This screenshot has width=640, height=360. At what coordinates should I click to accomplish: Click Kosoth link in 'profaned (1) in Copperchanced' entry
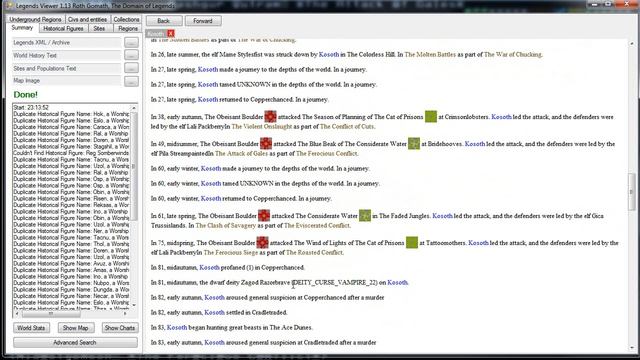[209, 267]
